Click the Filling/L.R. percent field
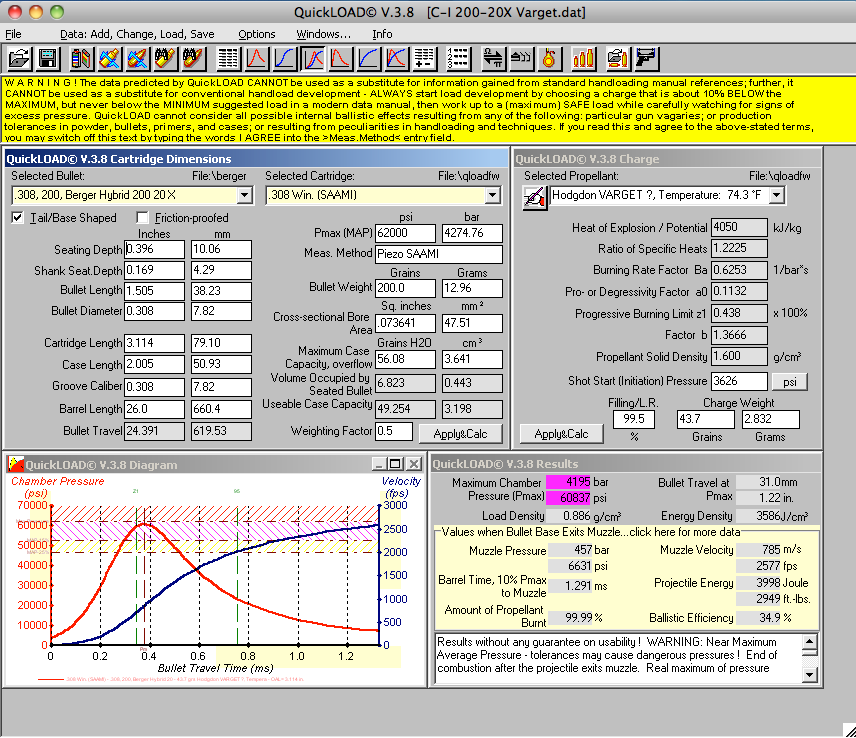856x738 pixels. [x=633, y=419]
